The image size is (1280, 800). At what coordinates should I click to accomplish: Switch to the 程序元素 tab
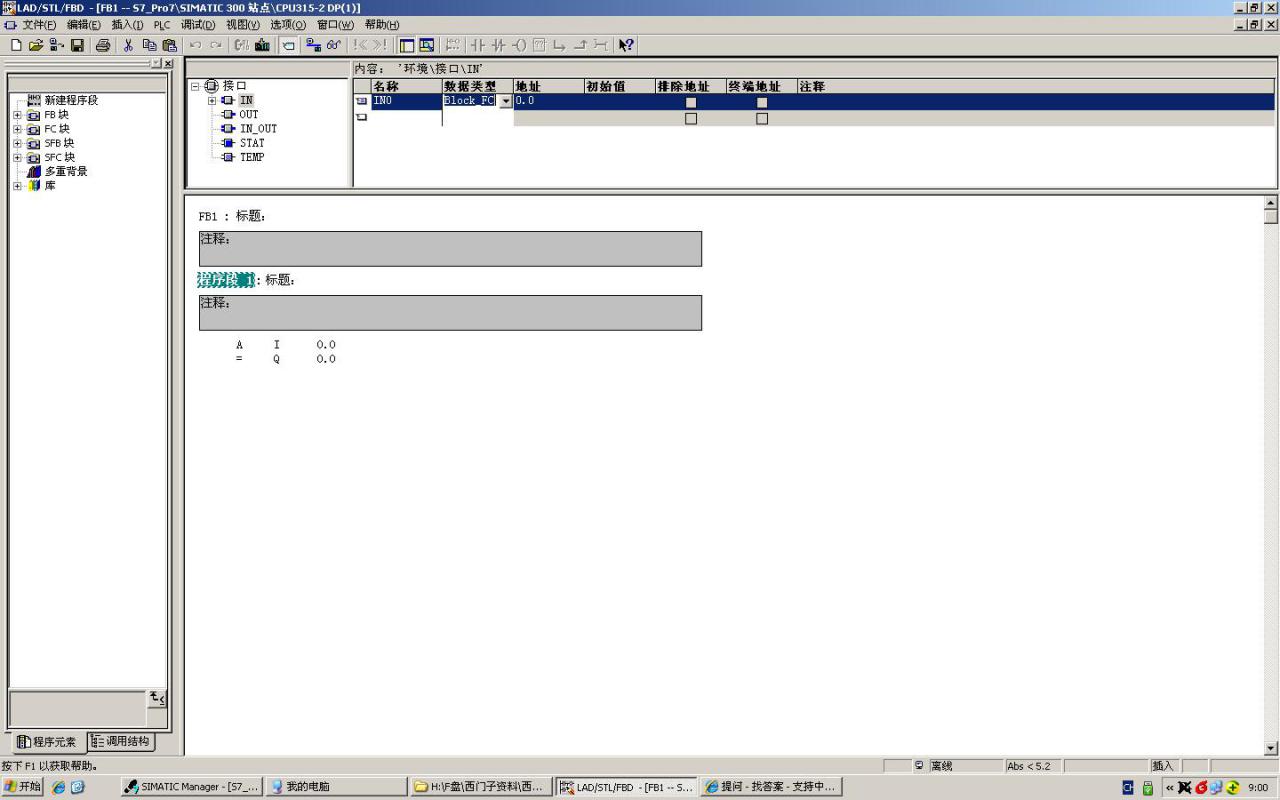click(47, 742)
